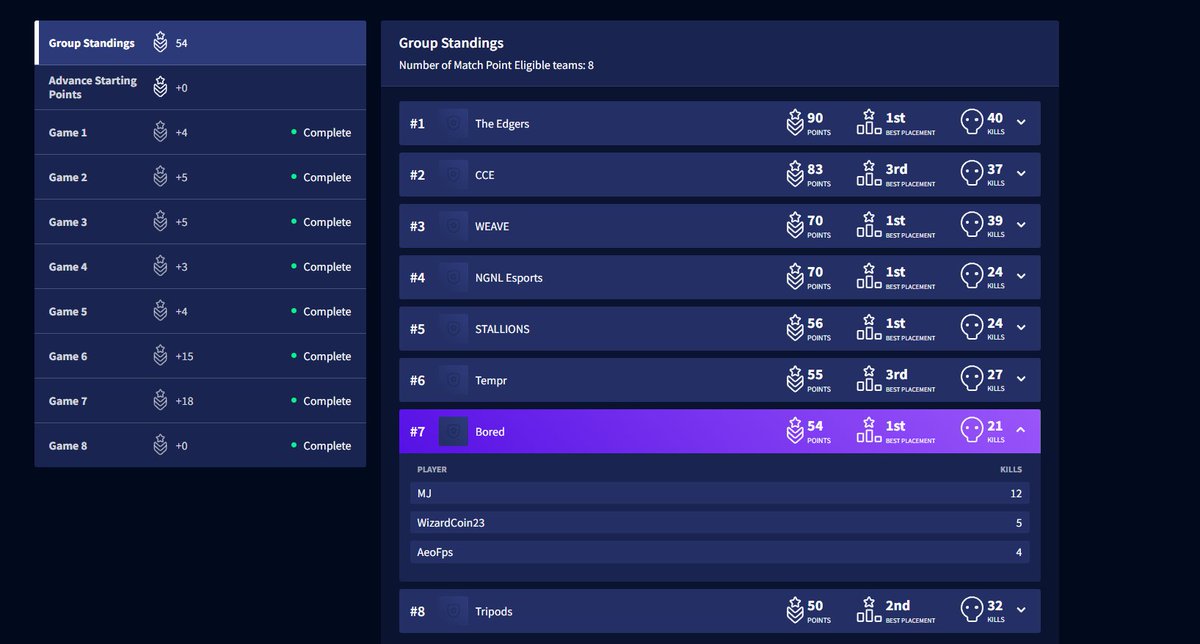Click the #8 rank label

pyautogui.click(x=417, y=611)
